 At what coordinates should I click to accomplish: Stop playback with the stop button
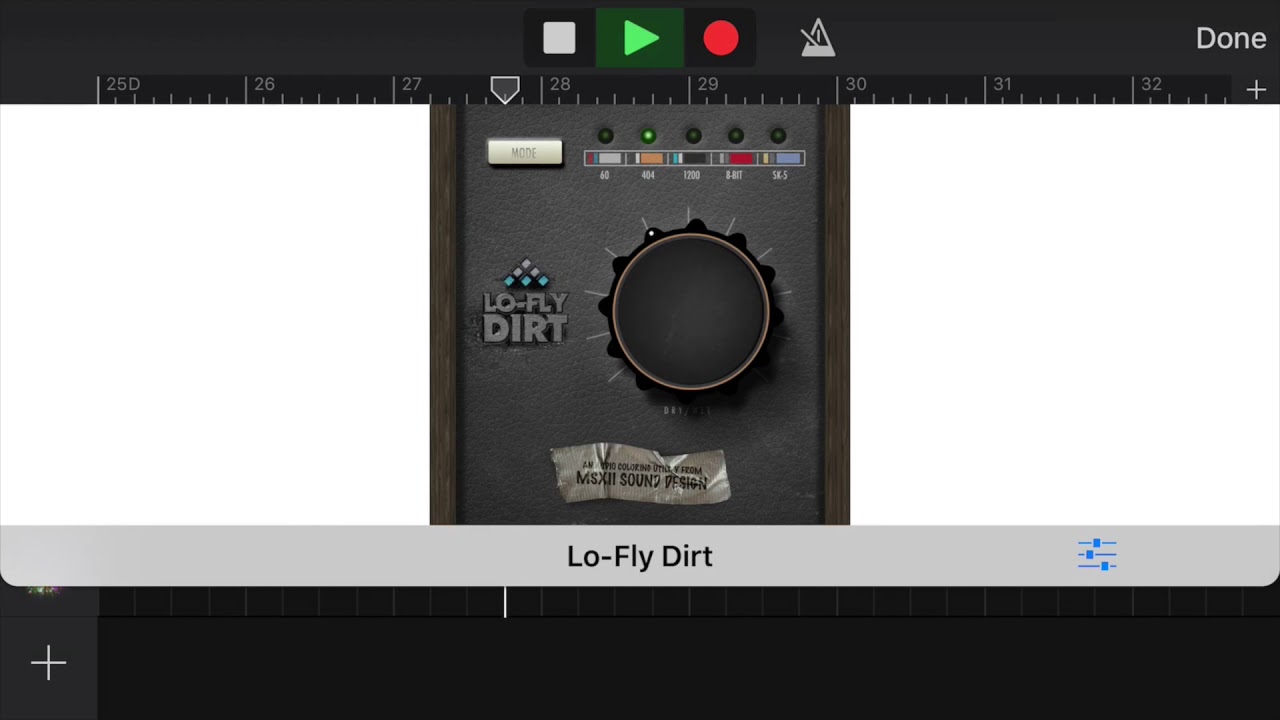point(559,38)
